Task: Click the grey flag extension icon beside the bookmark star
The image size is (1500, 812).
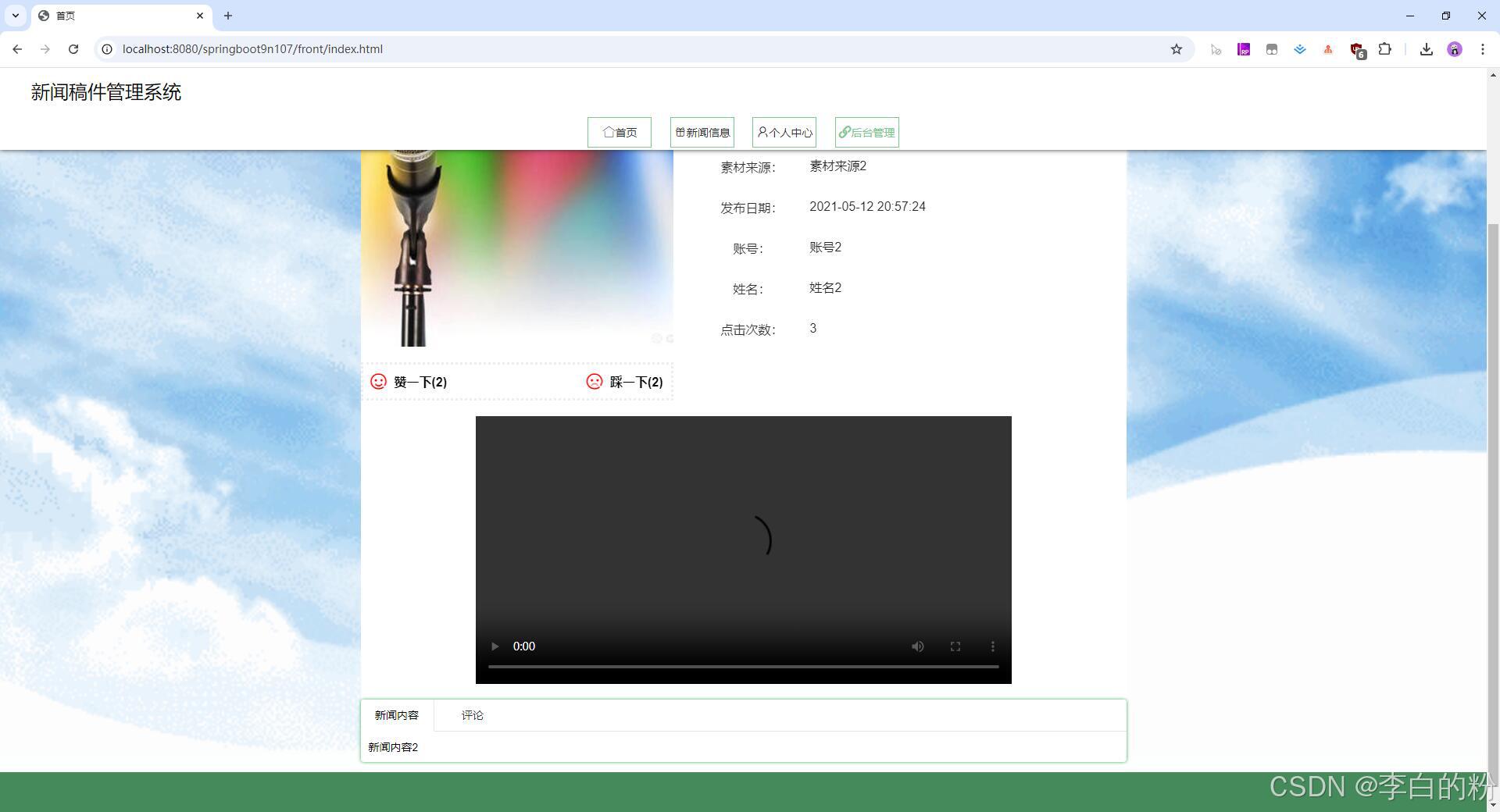Action: click(1216, 49)
